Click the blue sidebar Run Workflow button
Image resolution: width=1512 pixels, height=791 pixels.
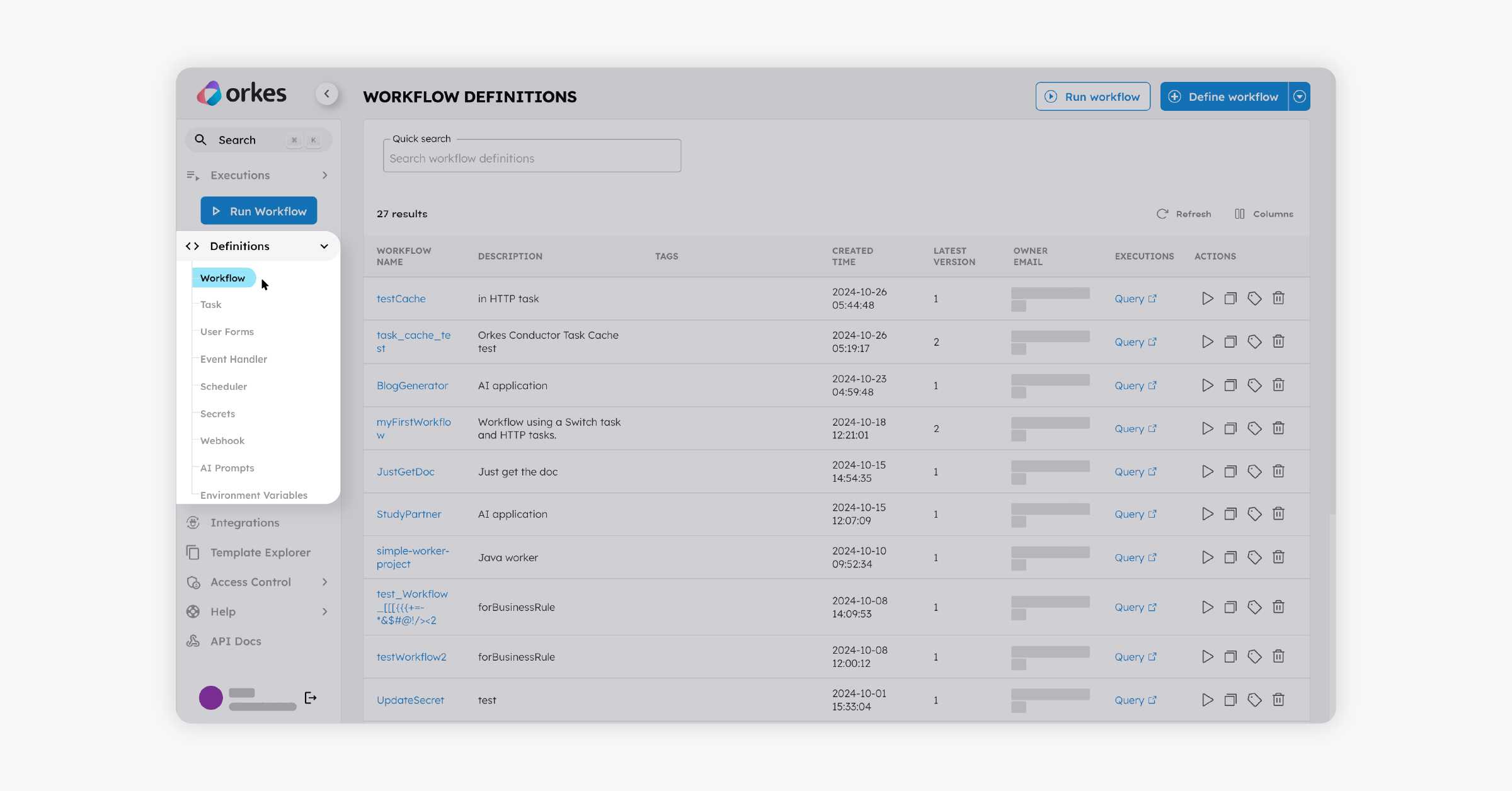coord(259,211)
